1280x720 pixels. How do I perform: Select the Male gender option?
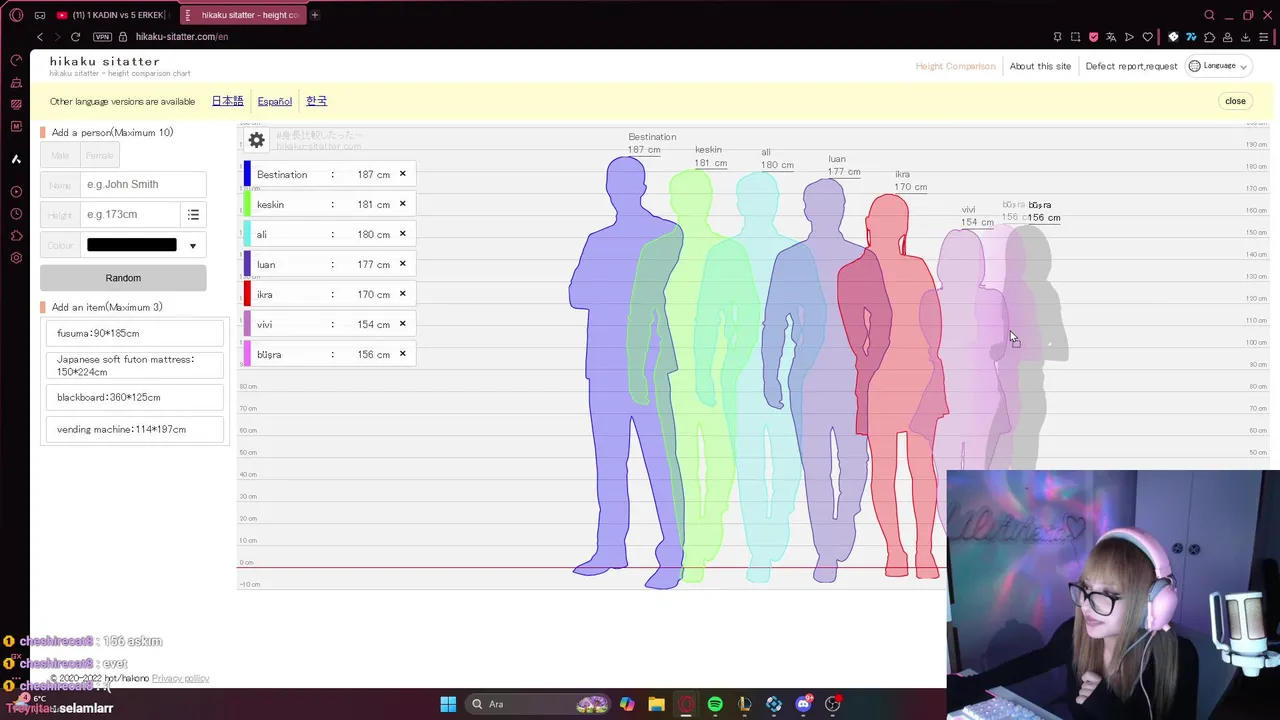click(x=60, y=155)
